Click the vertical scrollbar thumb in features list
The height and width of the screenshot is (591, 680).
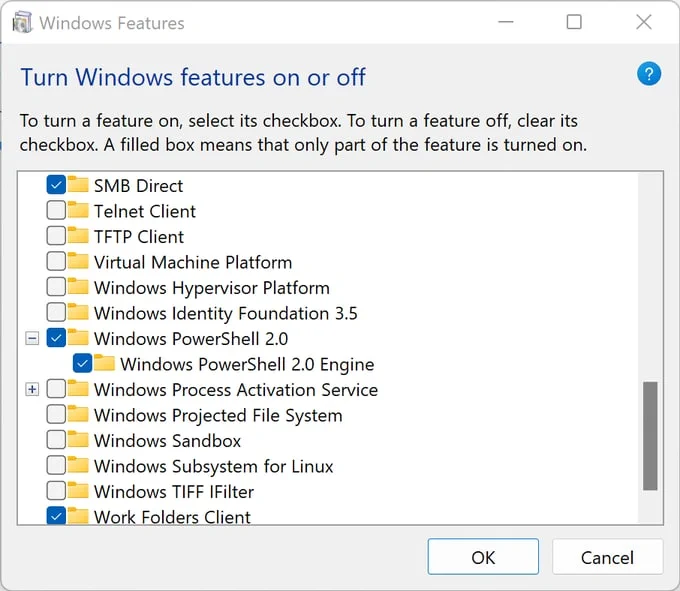coord(650,436)
